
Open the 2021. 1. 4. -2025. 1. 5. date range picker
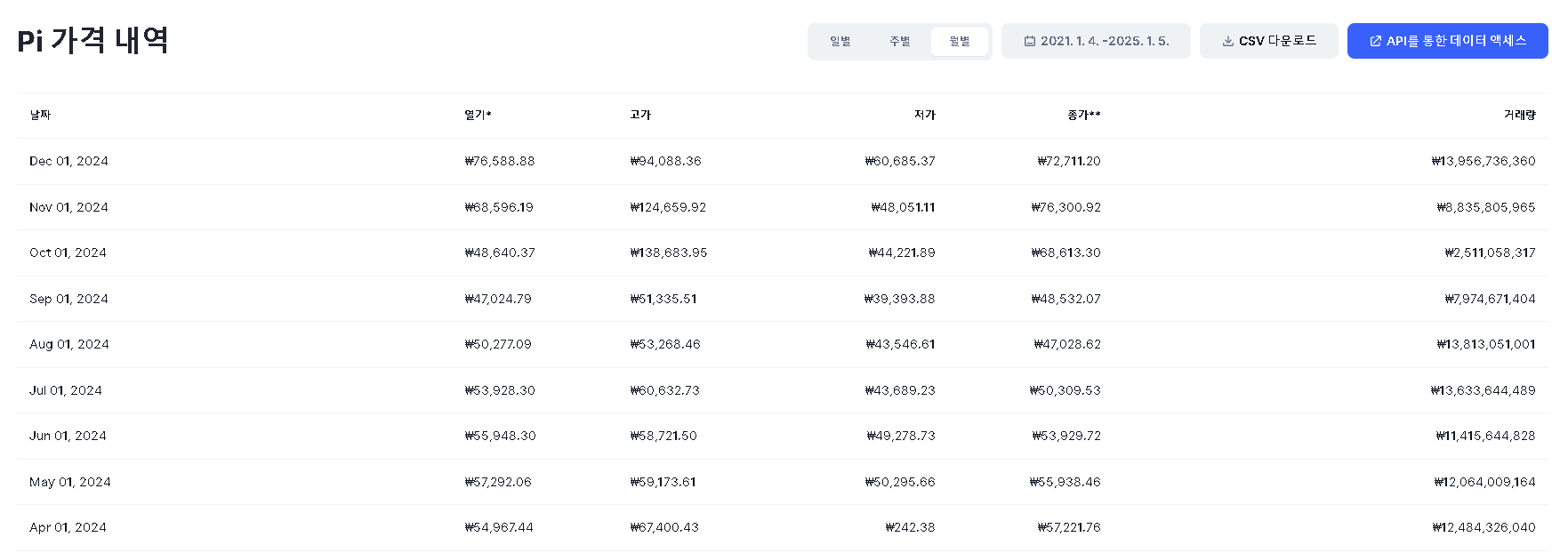point(1096,41)
